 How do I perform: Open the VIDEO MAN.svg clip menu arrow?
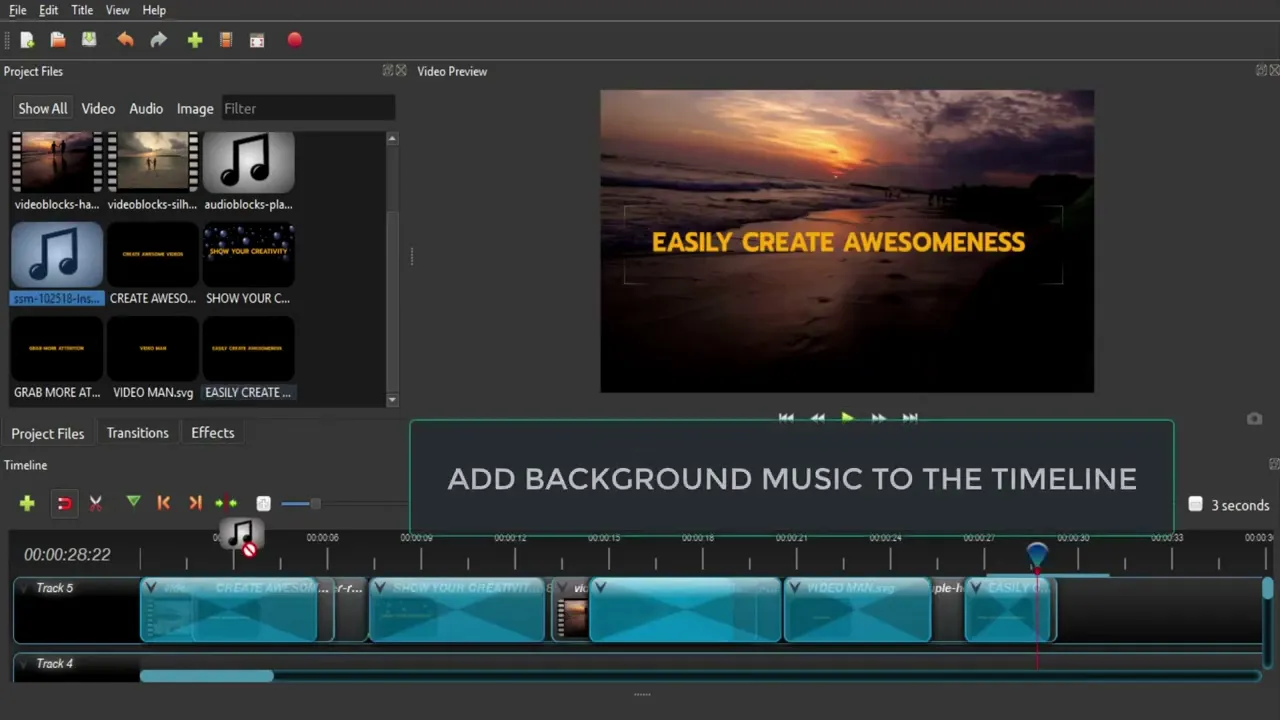click(795, 588)
